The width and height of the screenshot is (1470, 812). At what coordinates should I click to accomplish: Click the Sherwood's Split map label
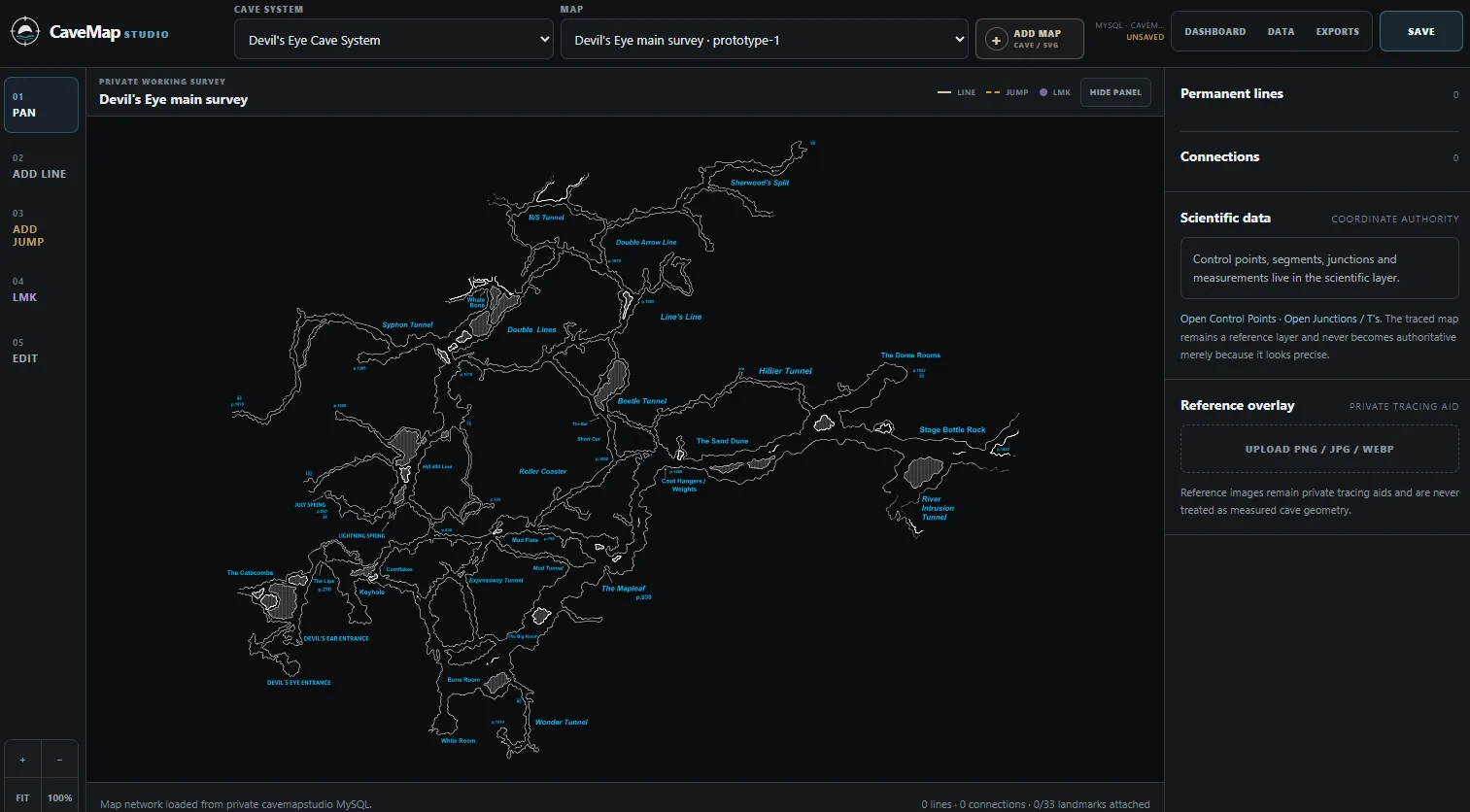tap(760, 183)
